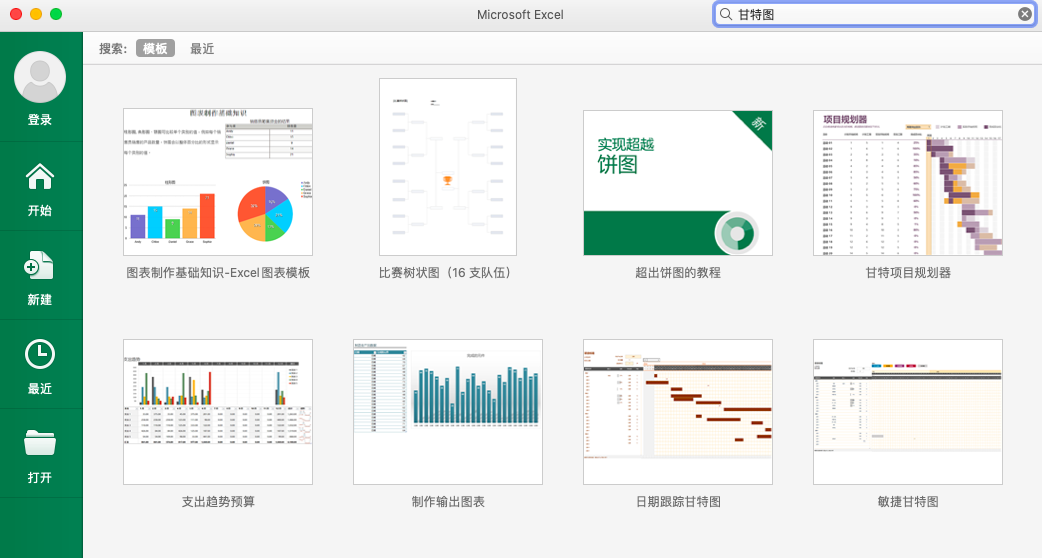The image size is (1042, 558).
Task: Open the 开始 home icon in sidebar
Action: click(40, 177)
